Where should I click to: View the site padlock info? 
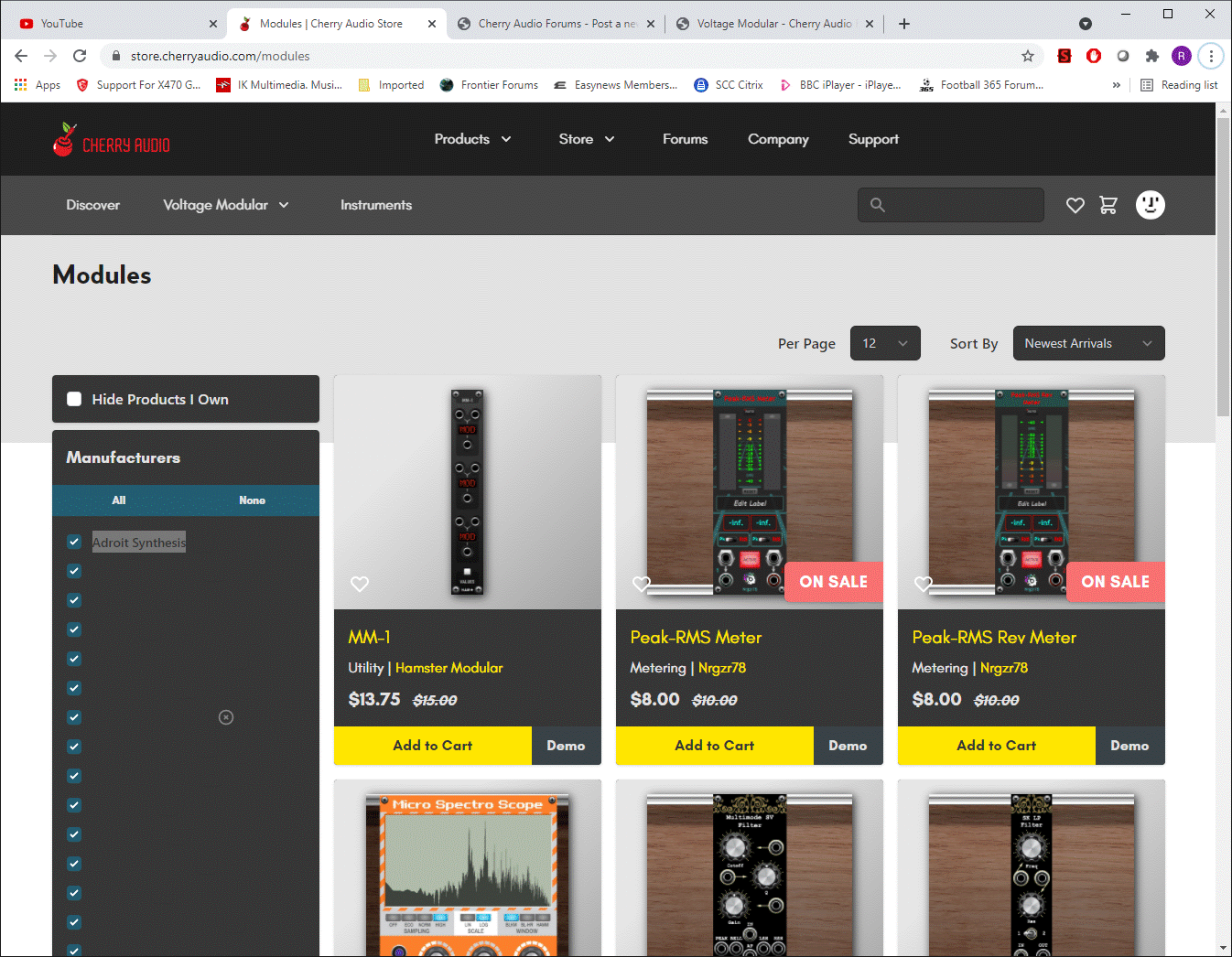pyautogui.click(x=116, y=56)
